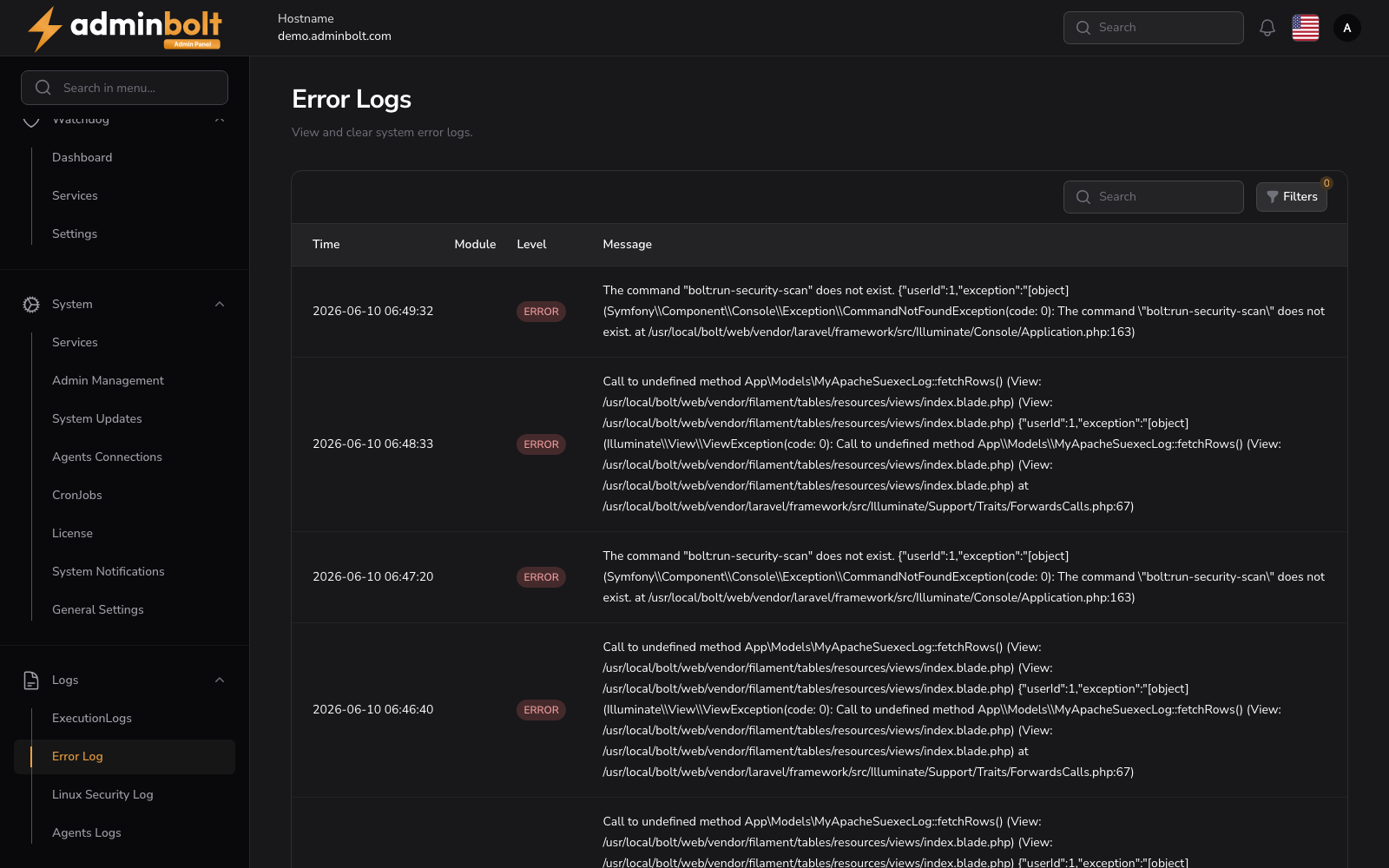Open Linux Security Log page
The height and width of the screenshot is (868, 1389).
coord(102,795)
